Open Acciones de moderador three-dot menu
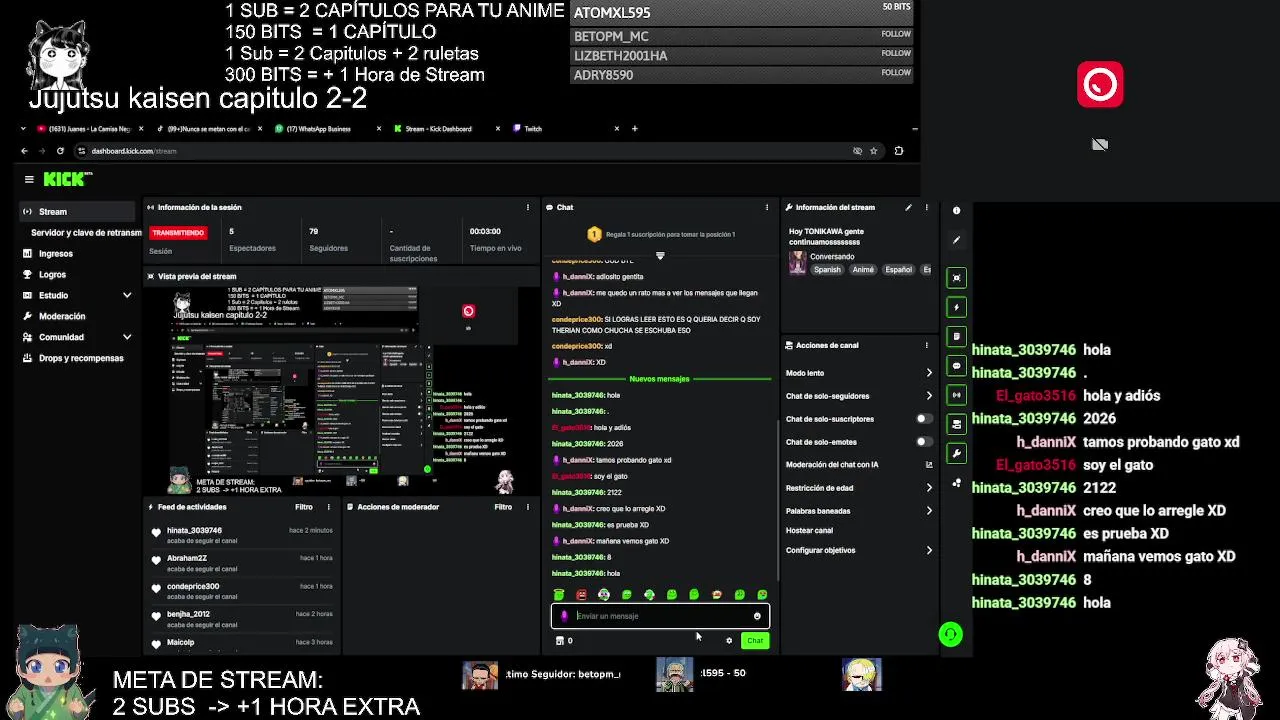This screenshot has height=720, width=1280. click(x=528, y=507)
